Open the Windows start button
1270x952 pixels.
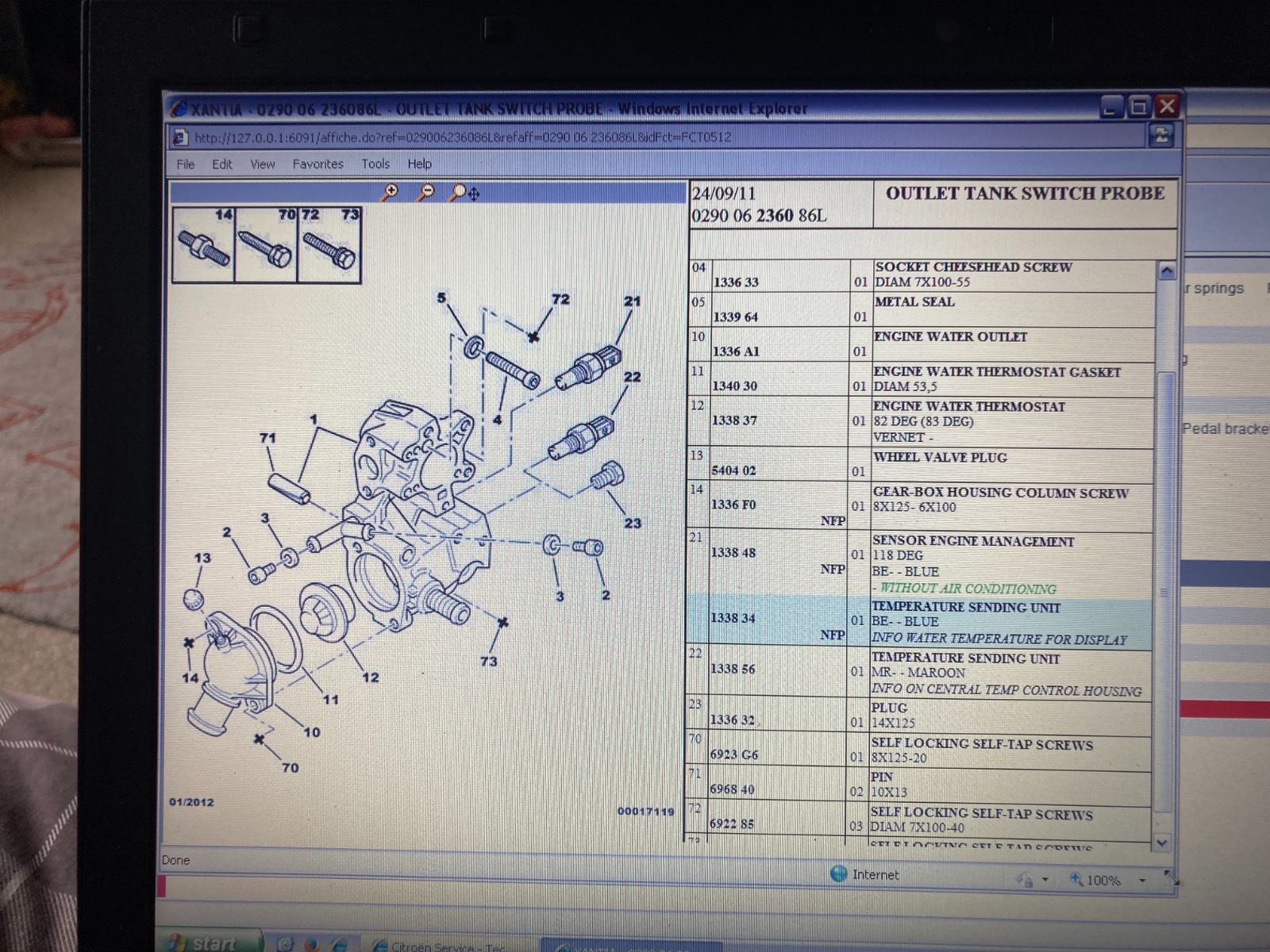coord(210,942)
